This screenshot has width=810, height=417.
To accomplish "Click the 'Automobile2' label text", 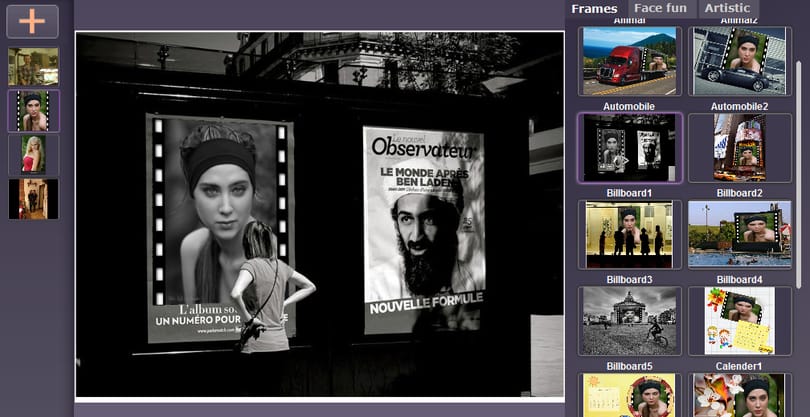I will 739,106.
